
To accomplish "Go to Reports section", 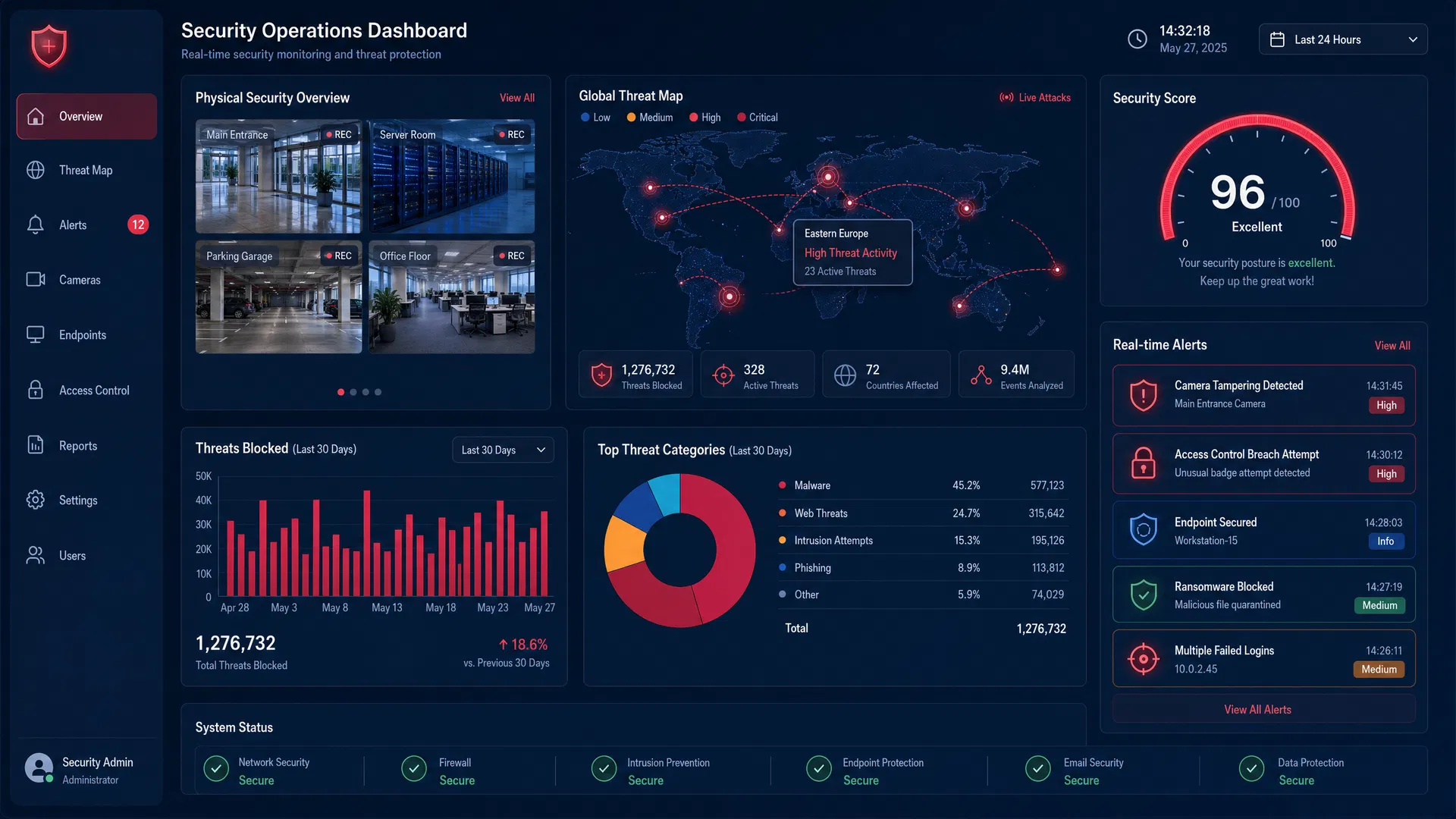I will [x=86, y=445].
